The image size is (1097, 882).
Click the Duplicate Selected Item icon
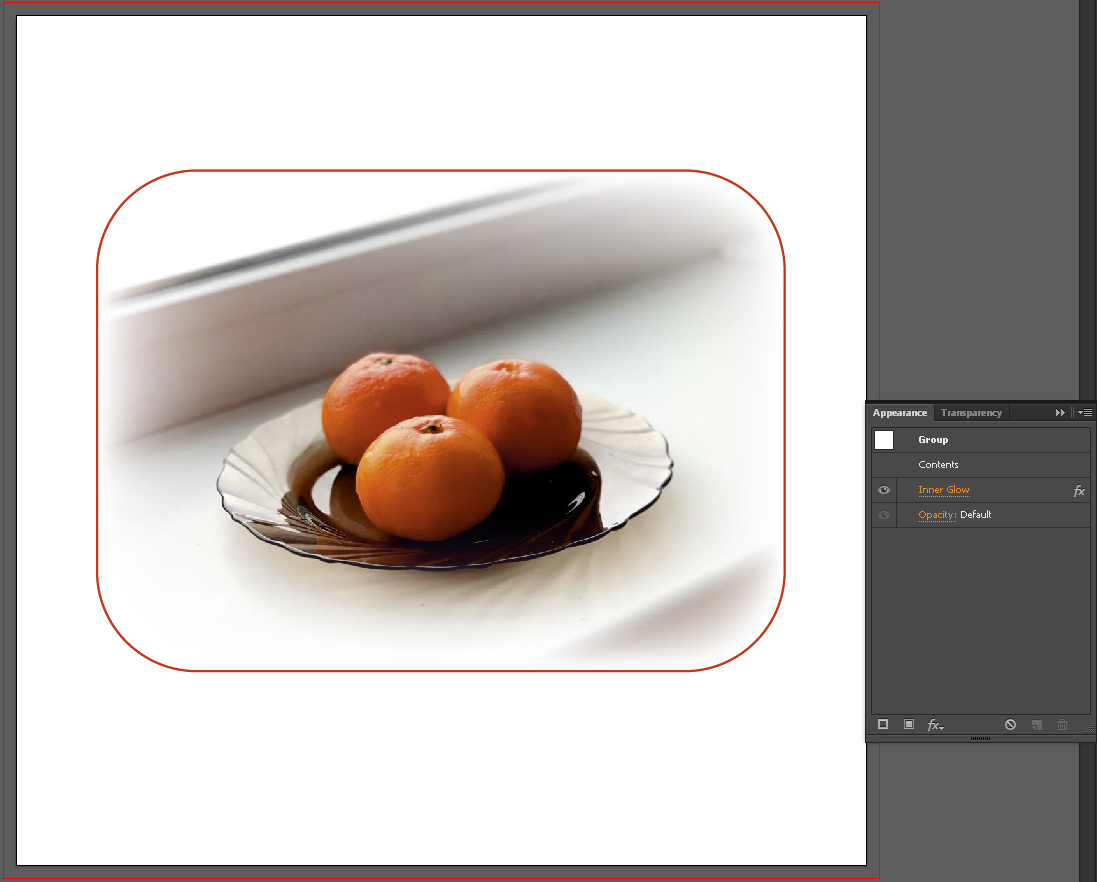click(1037, 725)
